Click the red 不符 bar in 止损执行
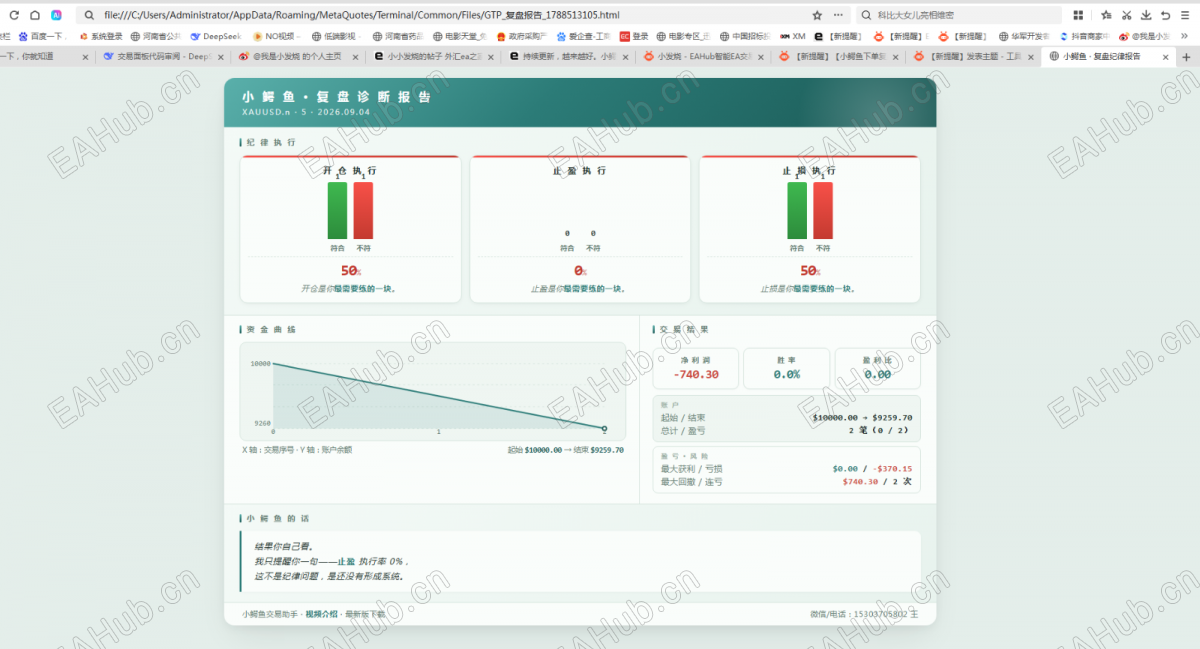Image resolution: width=1200 pixels, height=649 pixels. (x=822, y=210)
